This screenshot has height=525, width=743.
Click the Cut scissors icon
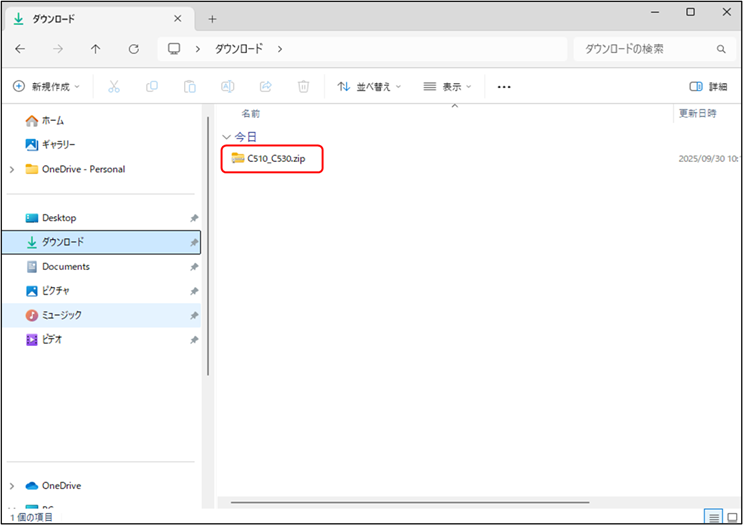(x=114, y=87)
